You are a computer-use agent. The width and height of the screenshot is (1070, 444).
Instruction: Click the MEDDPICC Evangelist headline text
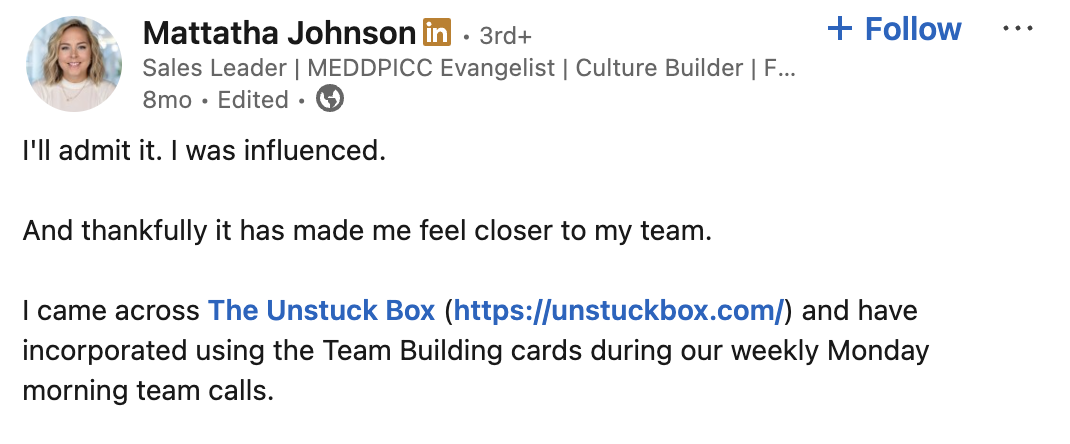pyautogui.click(x=431, y=68)
